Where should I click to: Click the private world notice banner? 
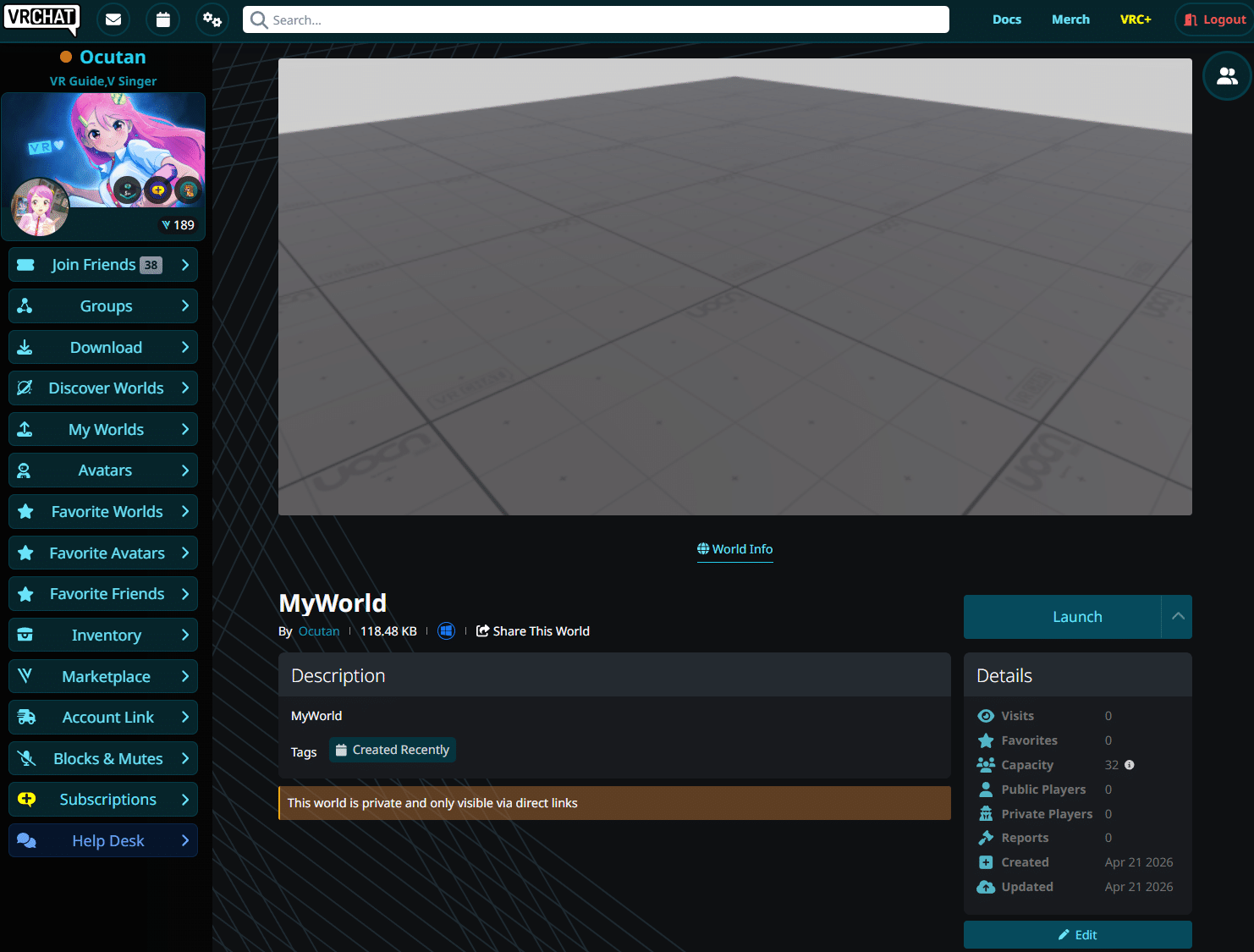[x=614, y=803]
